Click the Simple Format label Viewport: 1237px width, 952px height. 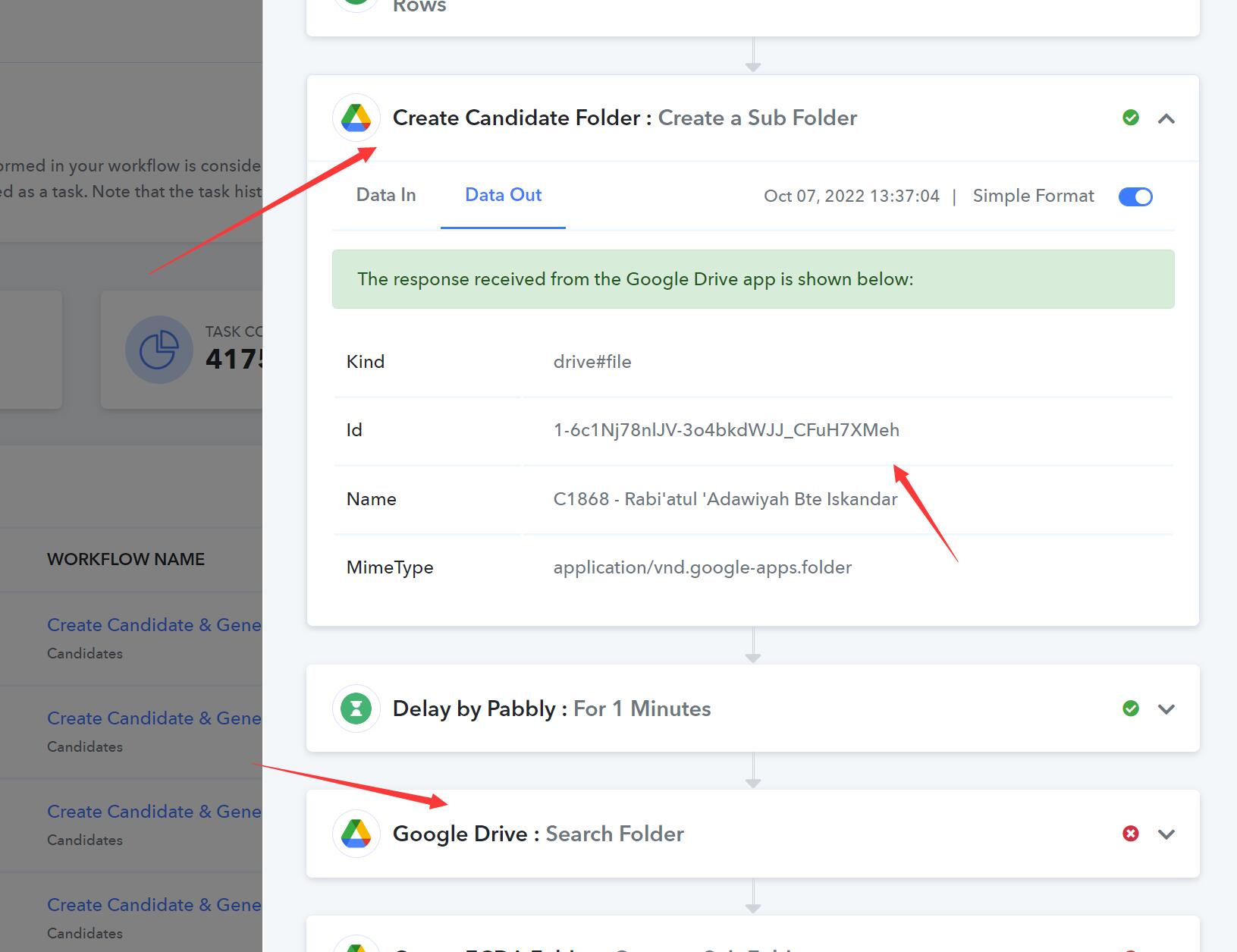tap(1033, 196)
